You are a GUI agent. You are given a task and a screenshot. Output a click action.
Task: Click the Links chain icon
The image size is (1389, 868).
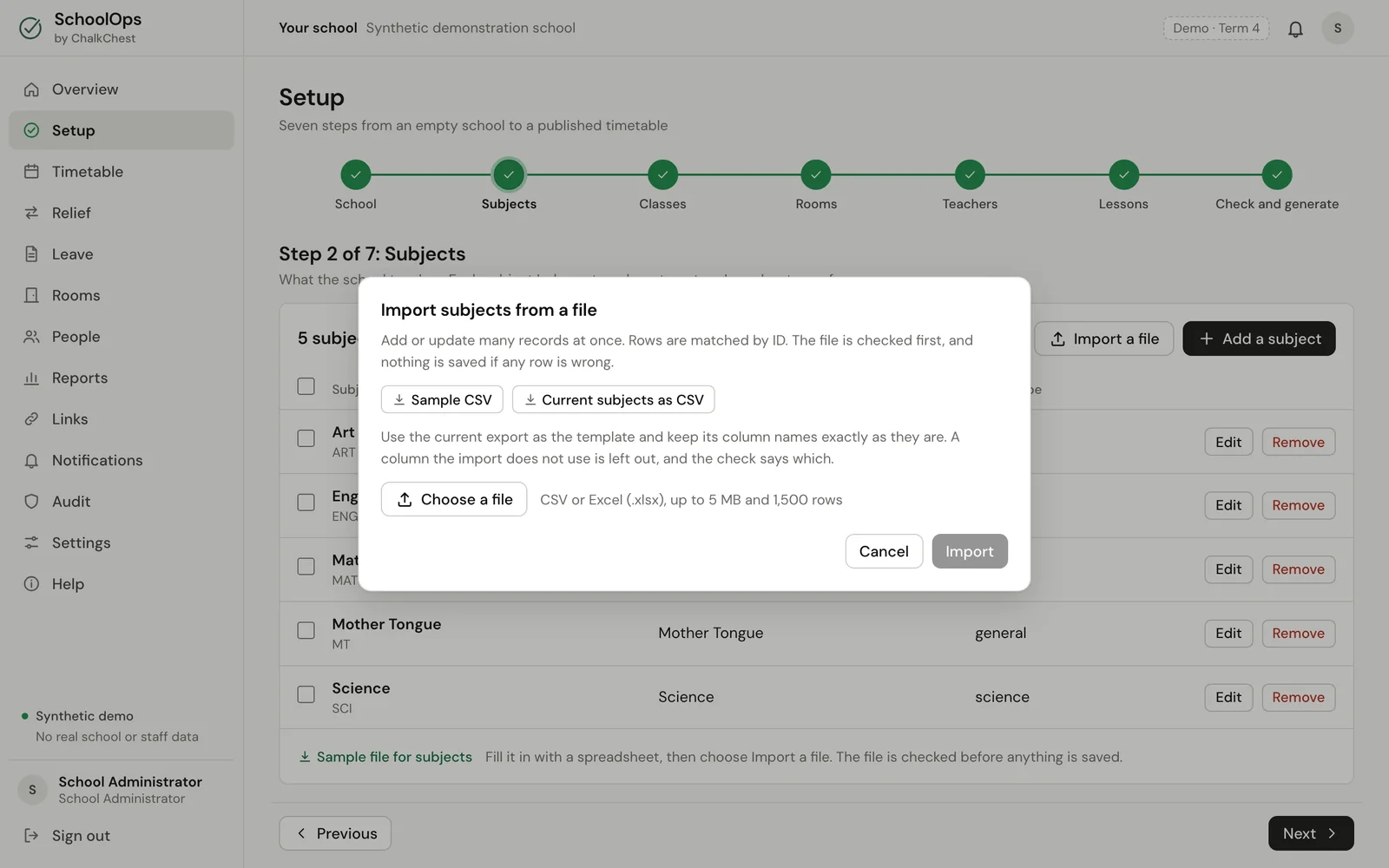31,419
